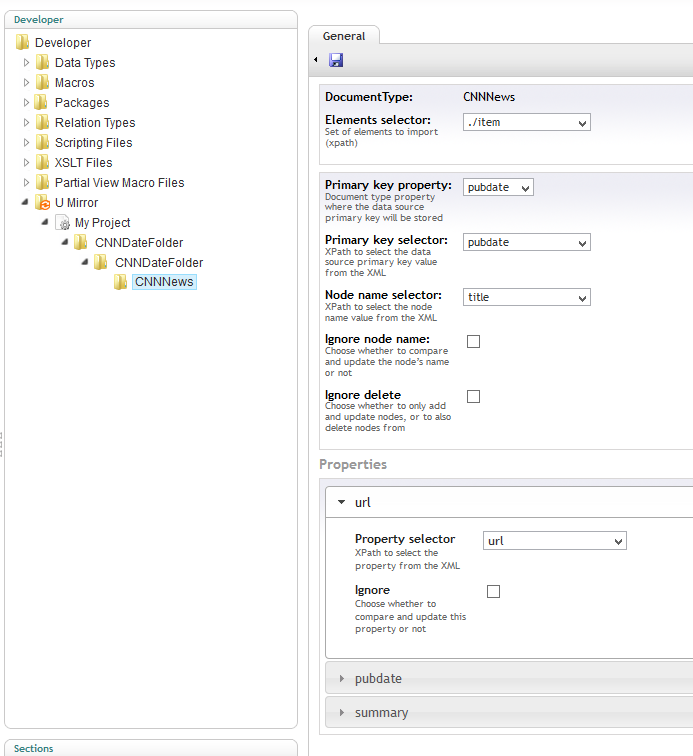Select the General tab
693x756 pixels.
(x=344, y=36)
